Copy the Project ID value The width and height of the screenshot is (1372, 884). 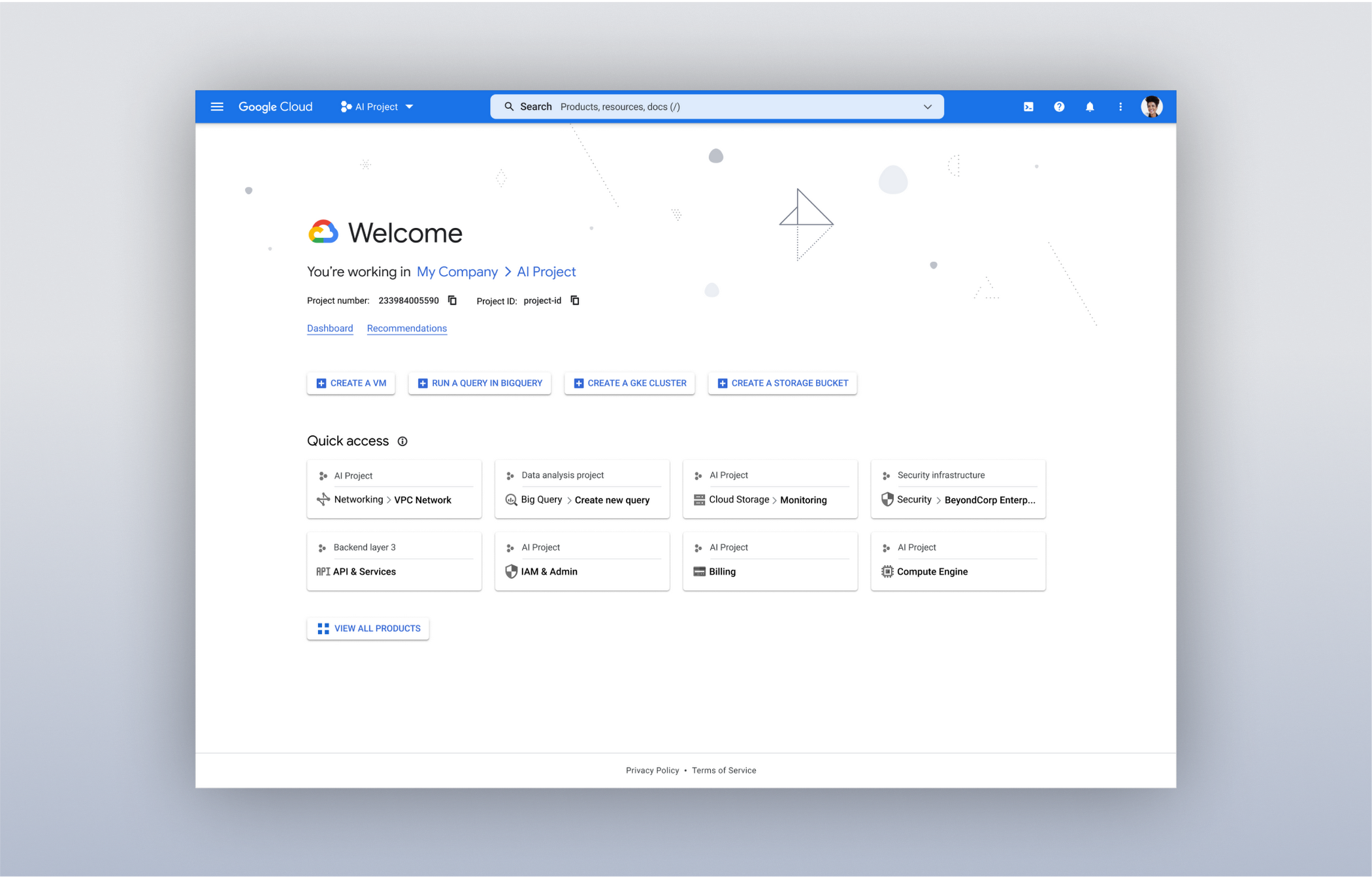point(575,301)
